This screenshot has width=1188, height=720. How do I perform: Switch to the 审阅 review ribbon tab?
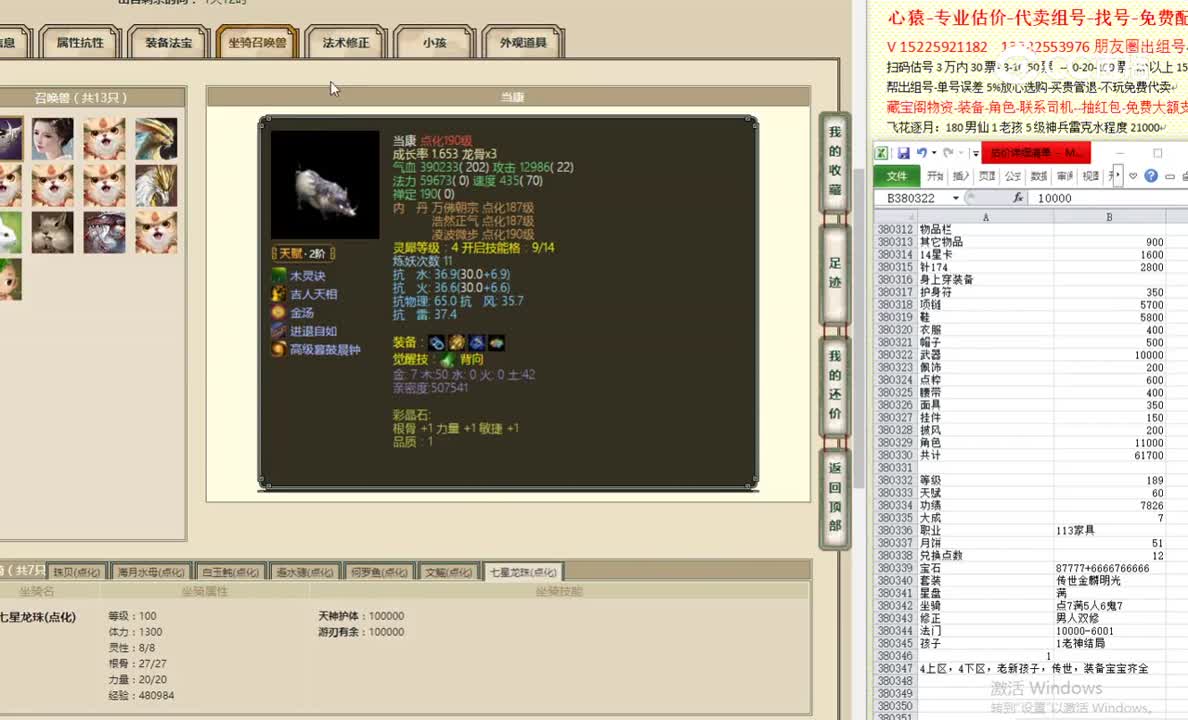click(1065, 176)
